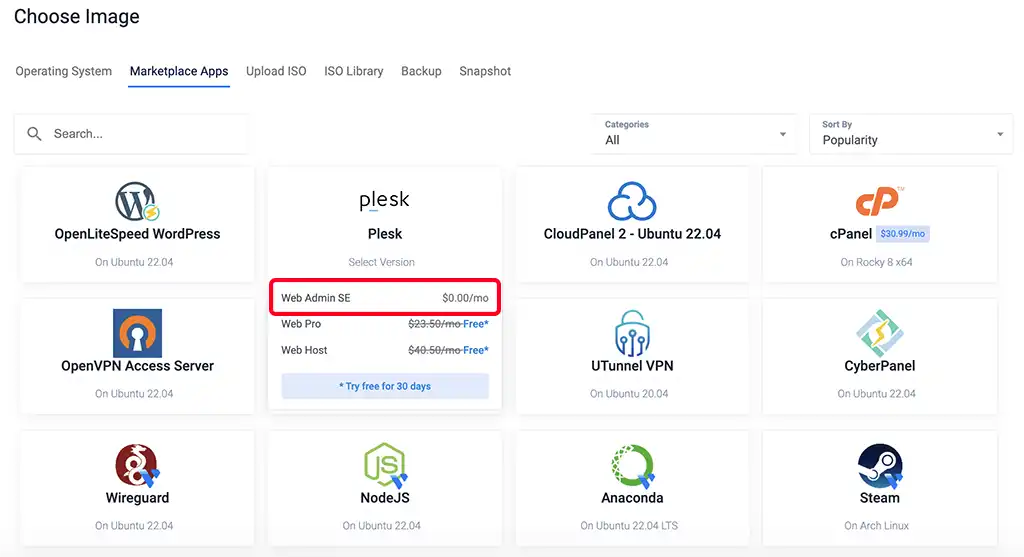Click the Wireguard title text
Image resolution: width=1024 pixels, height=557 pixels.
137,498
